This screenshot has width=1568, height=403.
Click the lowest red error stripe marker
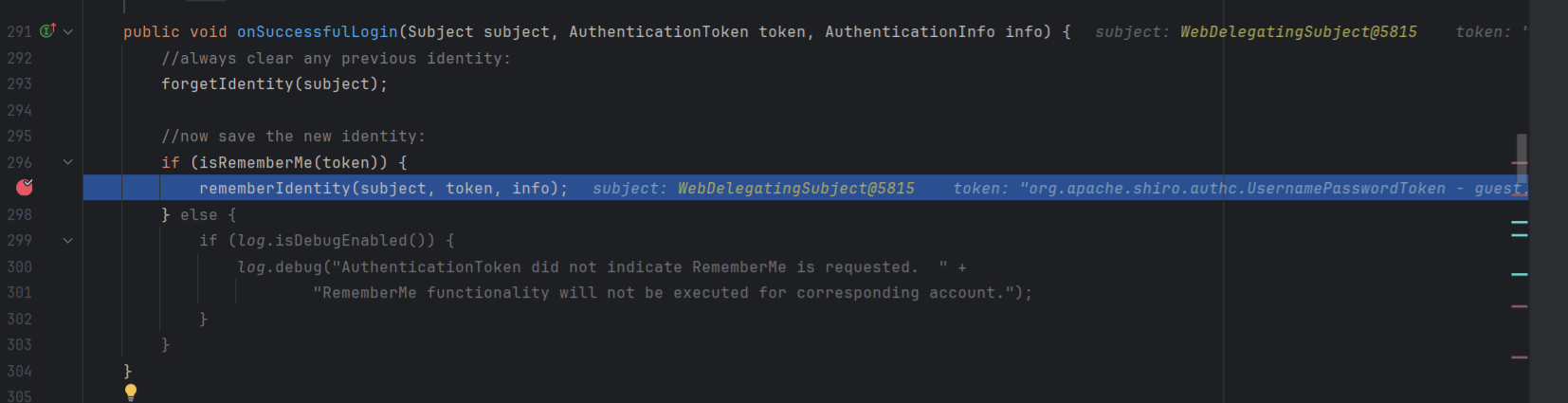1520,357
